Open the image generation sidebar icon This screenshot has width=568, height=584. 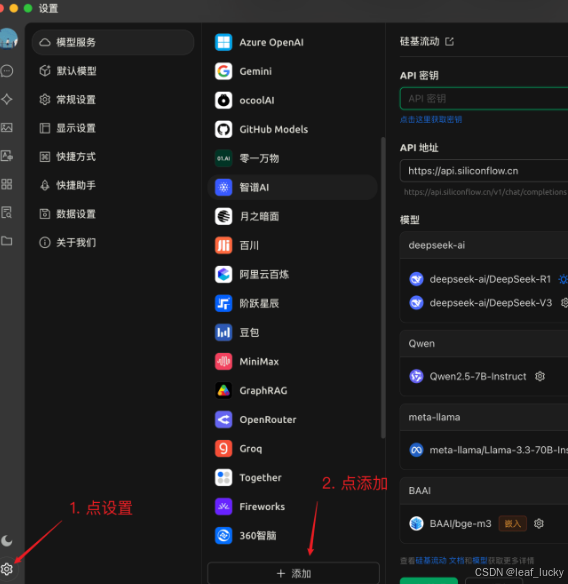7,128
